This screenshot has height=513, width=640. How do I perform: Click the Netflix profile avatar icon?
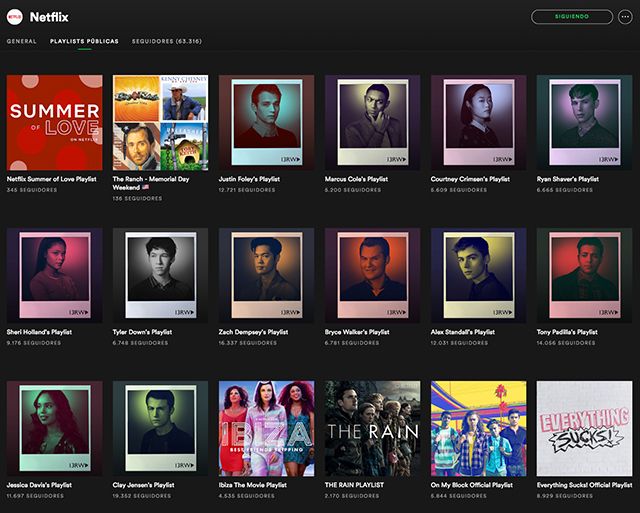coord(14,16)
